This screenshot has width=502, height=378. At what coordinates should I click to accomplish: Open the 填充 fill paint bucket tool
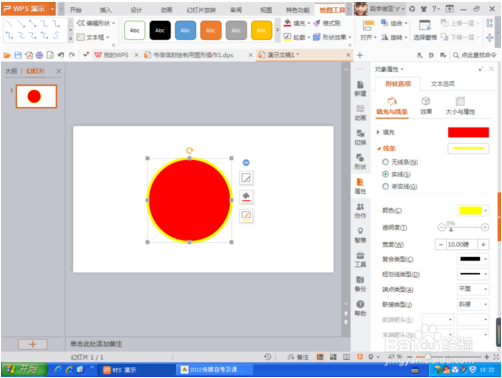click(x=287, y=23)
